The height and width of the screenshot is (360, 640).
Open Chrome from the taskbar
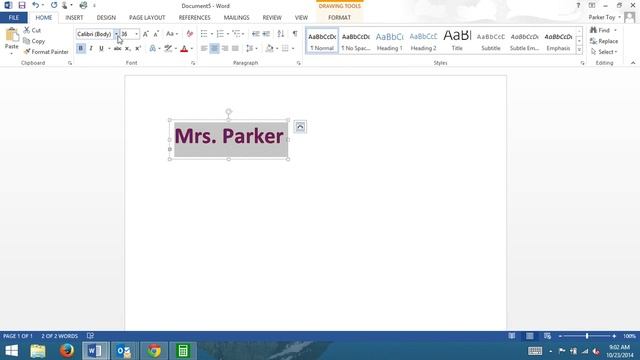tap(154, 351)
